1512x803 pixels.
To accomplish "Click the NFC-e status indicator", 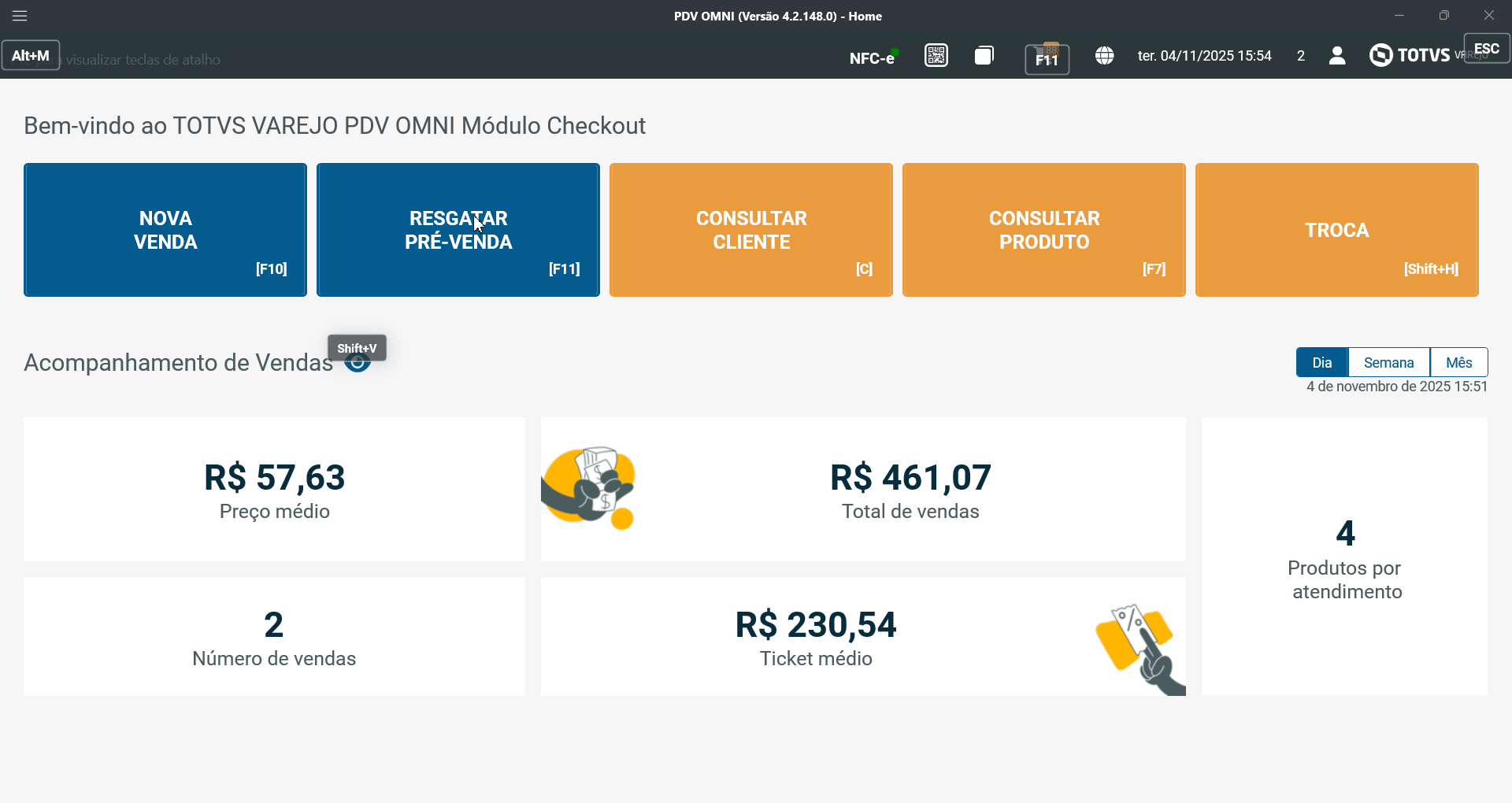I will click(873, 57).
